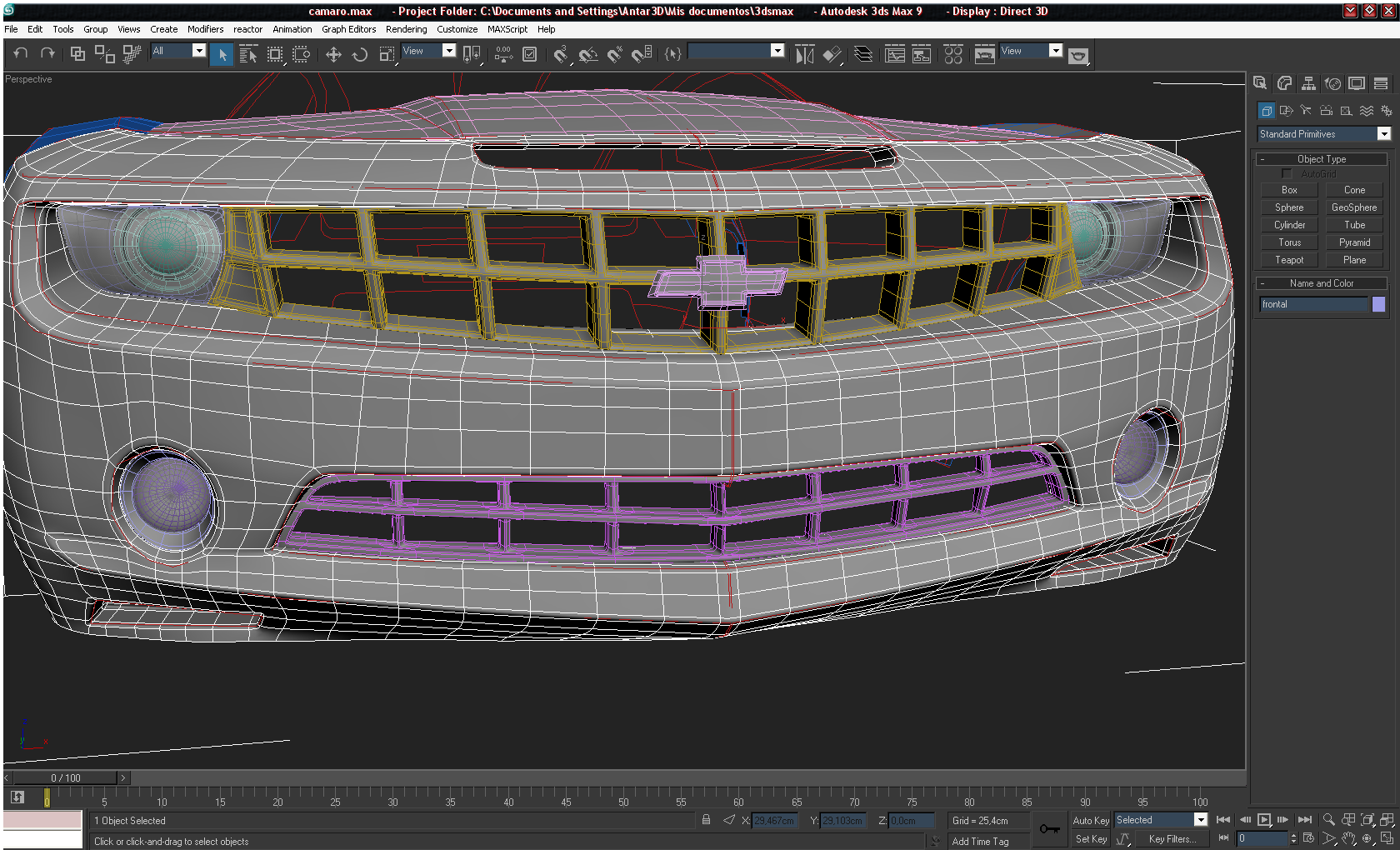The width and height of the screenshot is (1400, 850).
Task: Open the MAXScript menu
Action: coord(507,29)
